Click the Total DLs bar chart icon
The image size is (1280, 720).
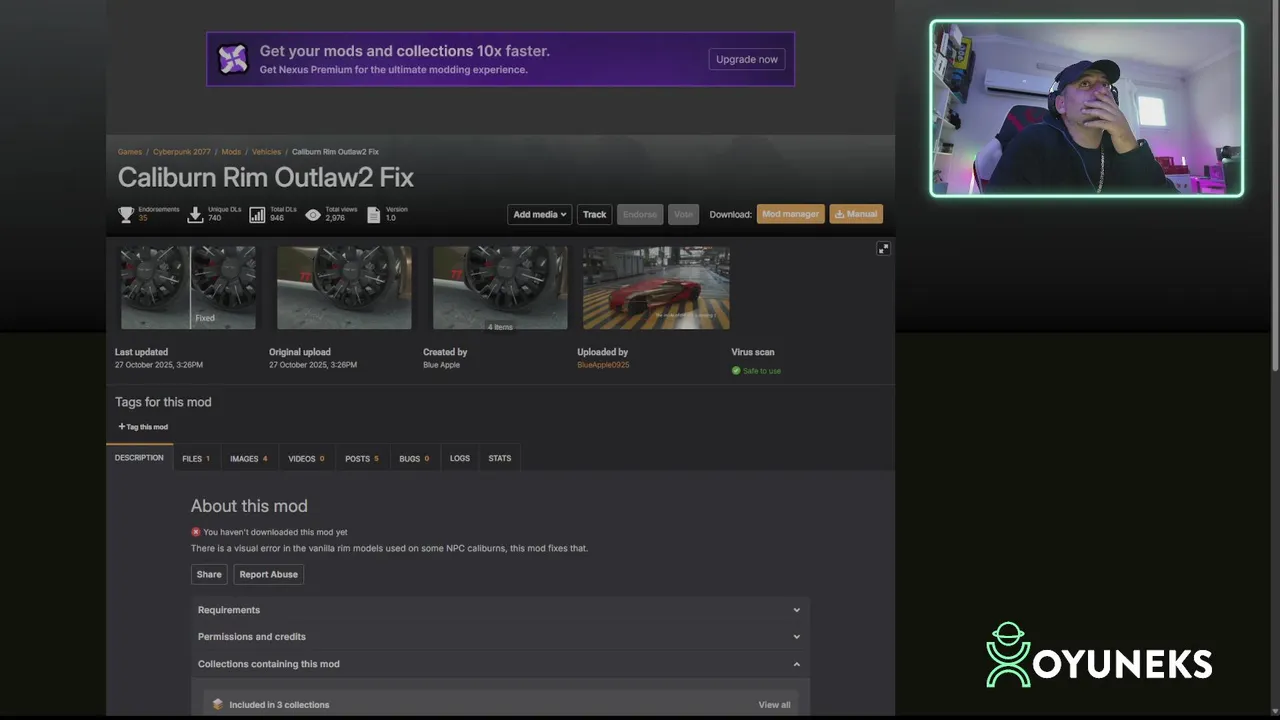[257, 214]
